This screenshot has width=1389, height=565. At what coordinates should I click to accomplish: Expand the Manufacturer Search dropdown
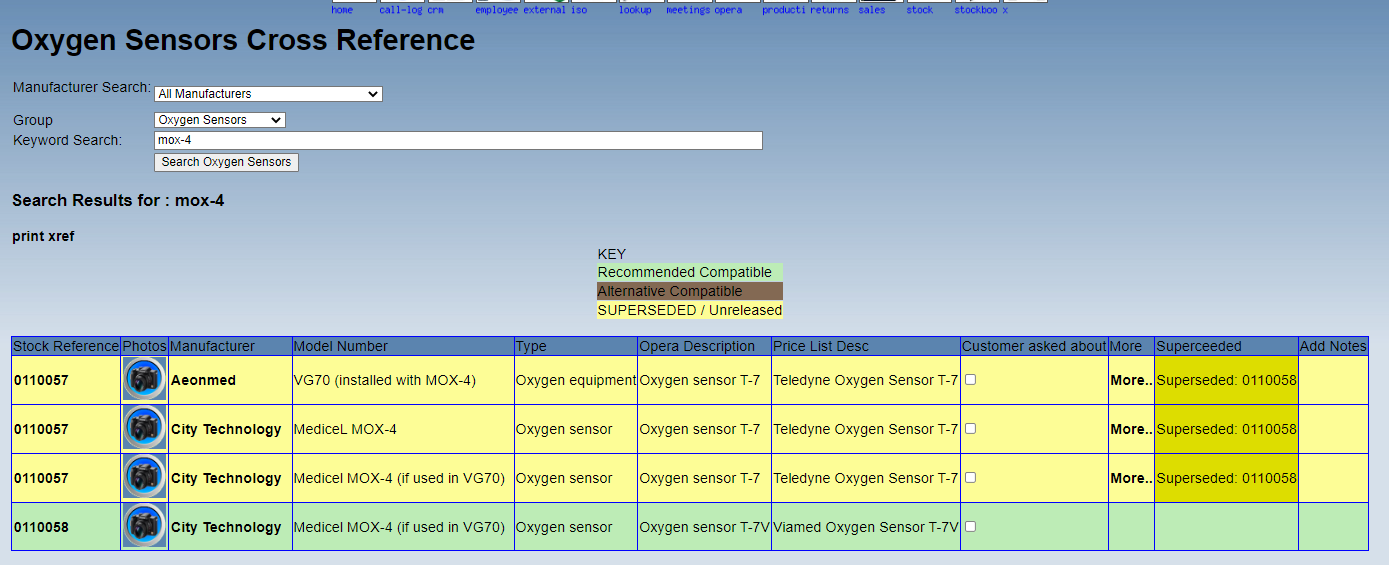268,94
